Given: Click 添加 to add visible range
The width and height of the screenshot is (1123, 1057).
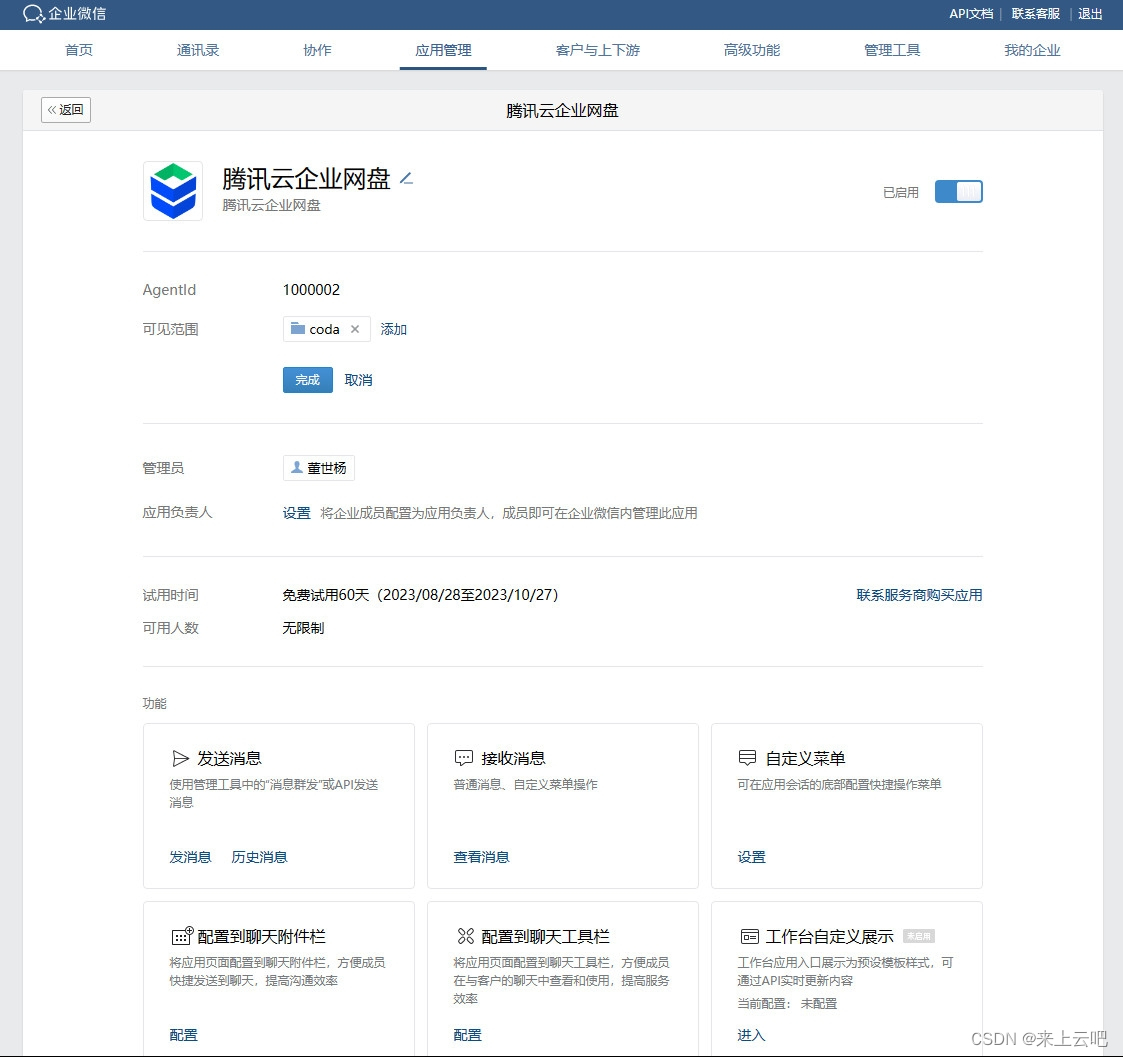Looking at the screenshot, I should coord(393,329).
